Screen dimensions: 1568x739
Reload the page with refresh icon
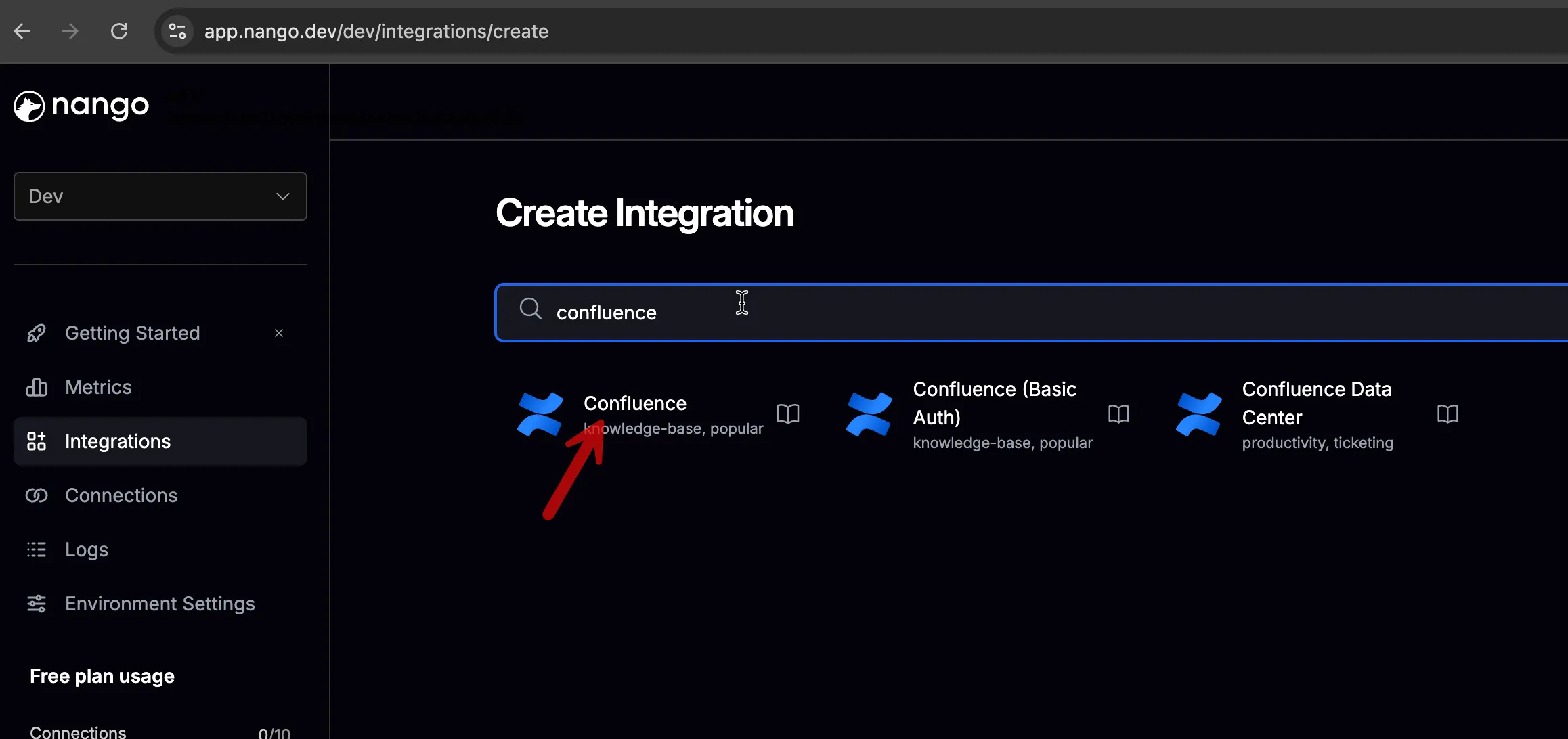(x=119, y=31)
